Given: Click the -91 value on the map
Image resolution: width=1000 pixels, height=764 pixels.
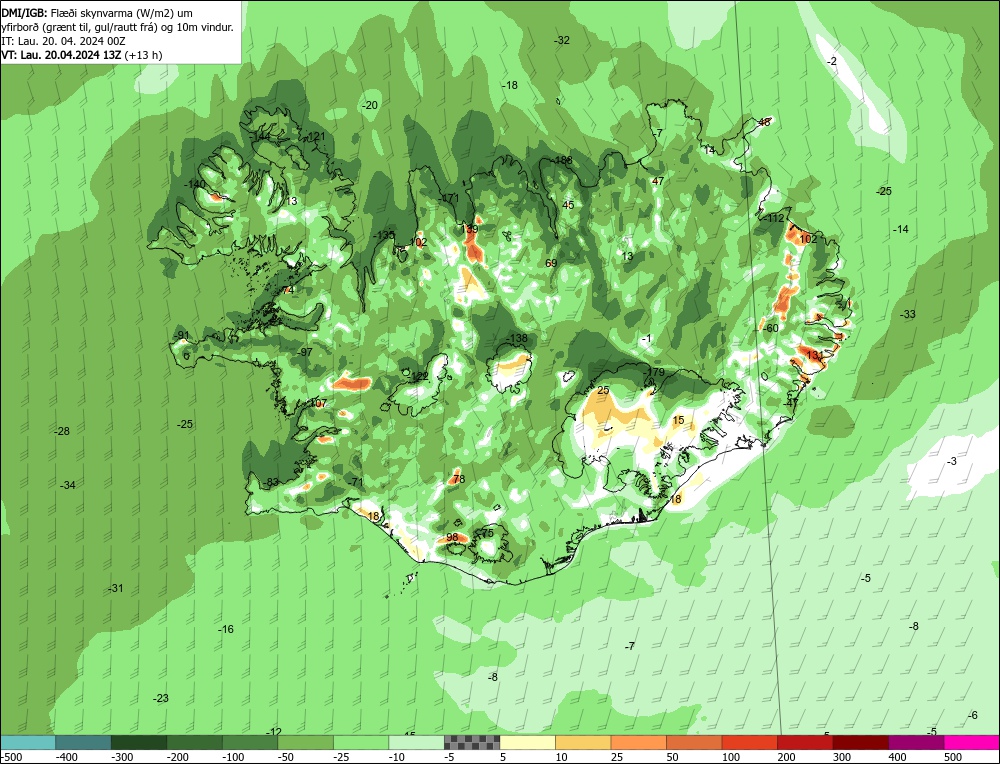Looking at the screenshot, I should click(182, 335).
